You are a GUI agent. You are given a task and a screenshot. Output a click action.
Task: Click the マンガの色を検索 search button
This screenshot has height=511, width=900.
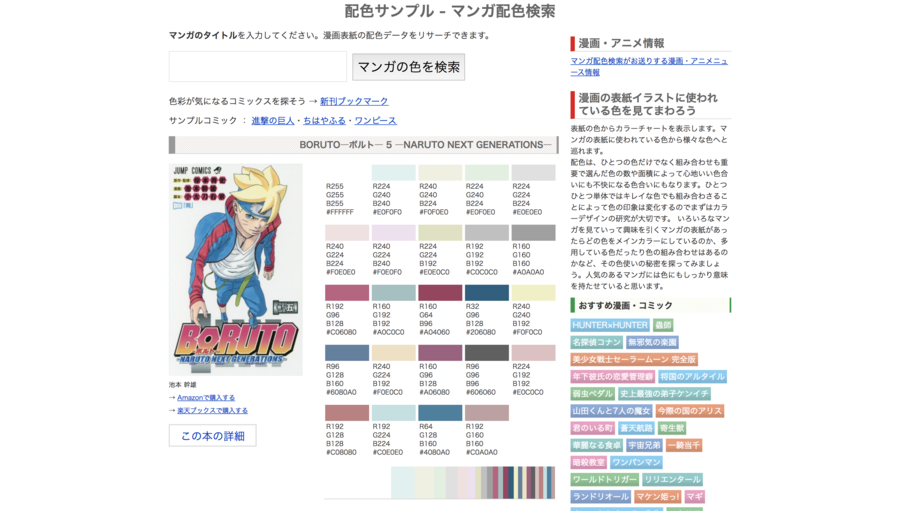408,67
